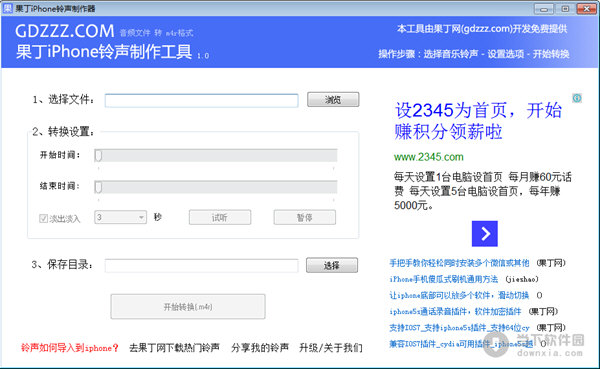The height and width of the screenshot is (369, 600).
Task: Open 分享我的铃声 link
Action: coord(260,348)
